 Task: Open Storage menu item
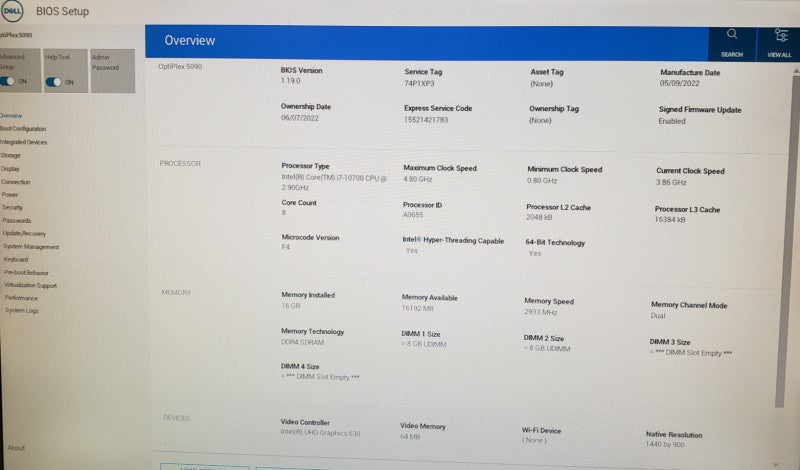10,155
